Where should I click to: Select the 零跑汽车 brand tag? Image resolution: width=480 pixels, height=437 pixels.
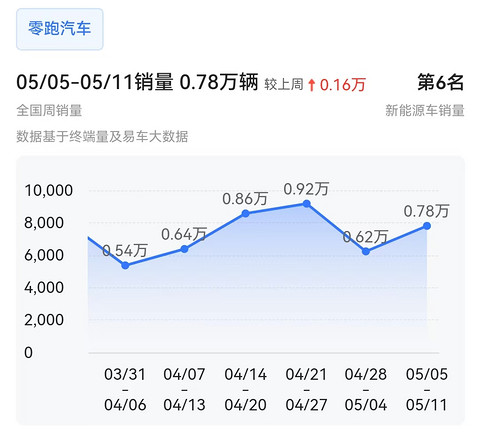point(60,29)
